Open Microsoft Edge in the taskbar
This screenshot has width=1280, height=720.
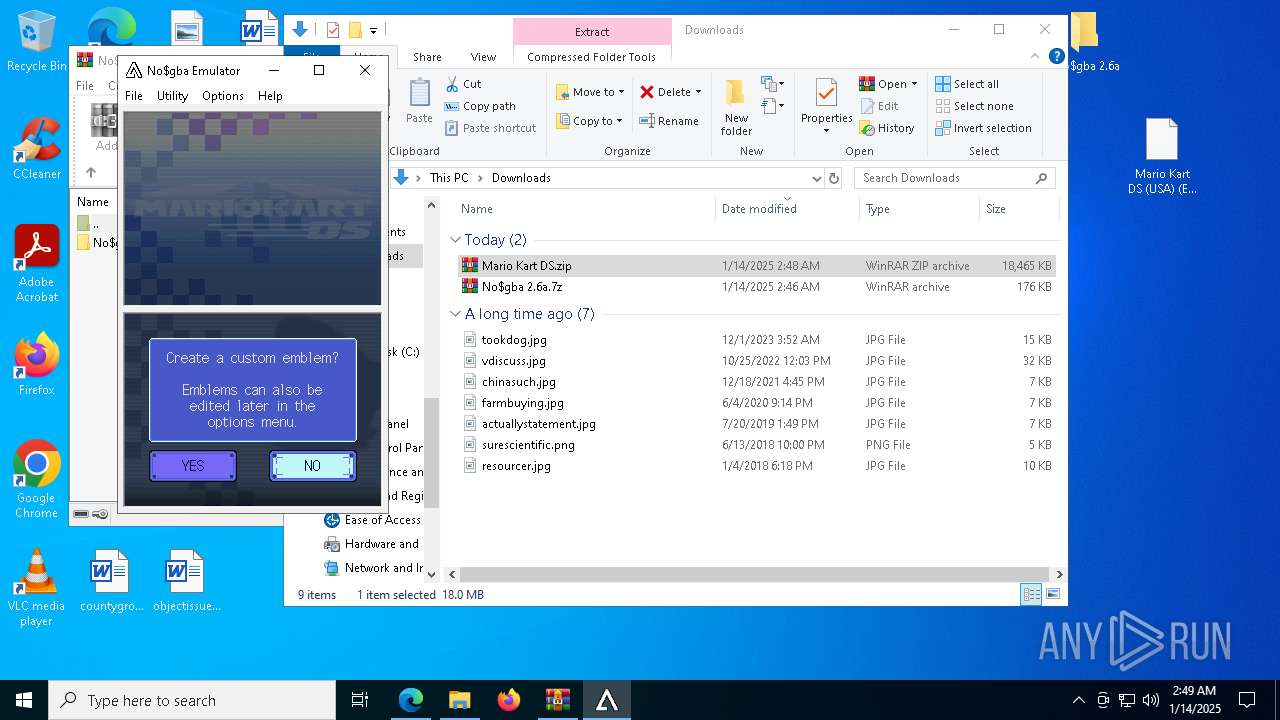411,700
